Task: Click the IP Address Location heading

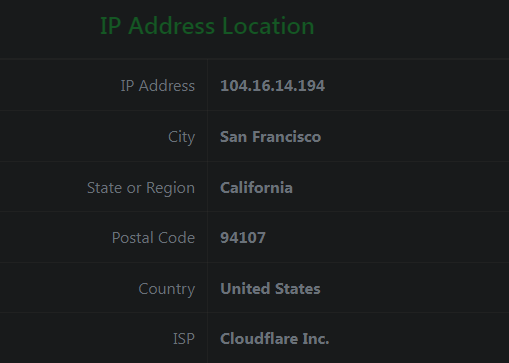Action: 207,26
